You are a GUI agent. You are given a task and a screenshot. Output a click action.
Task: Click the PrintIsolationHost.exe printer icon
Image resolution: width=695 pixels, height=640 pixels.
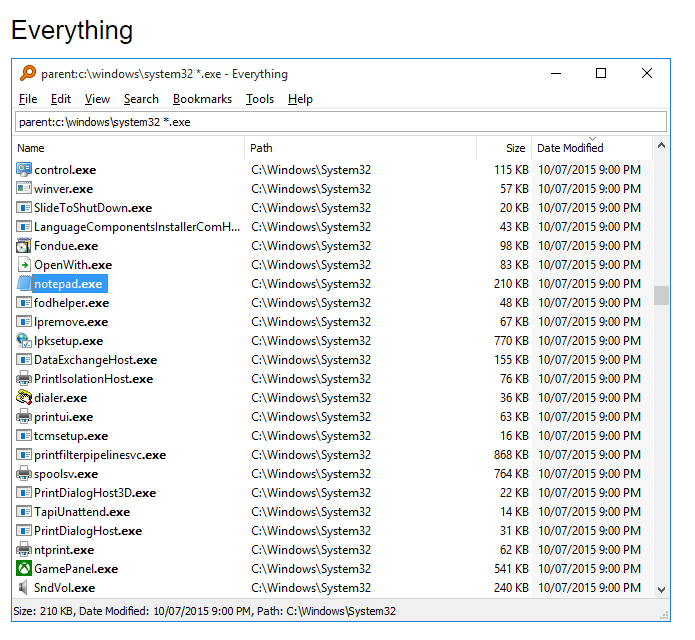click(x=24, y=379)
